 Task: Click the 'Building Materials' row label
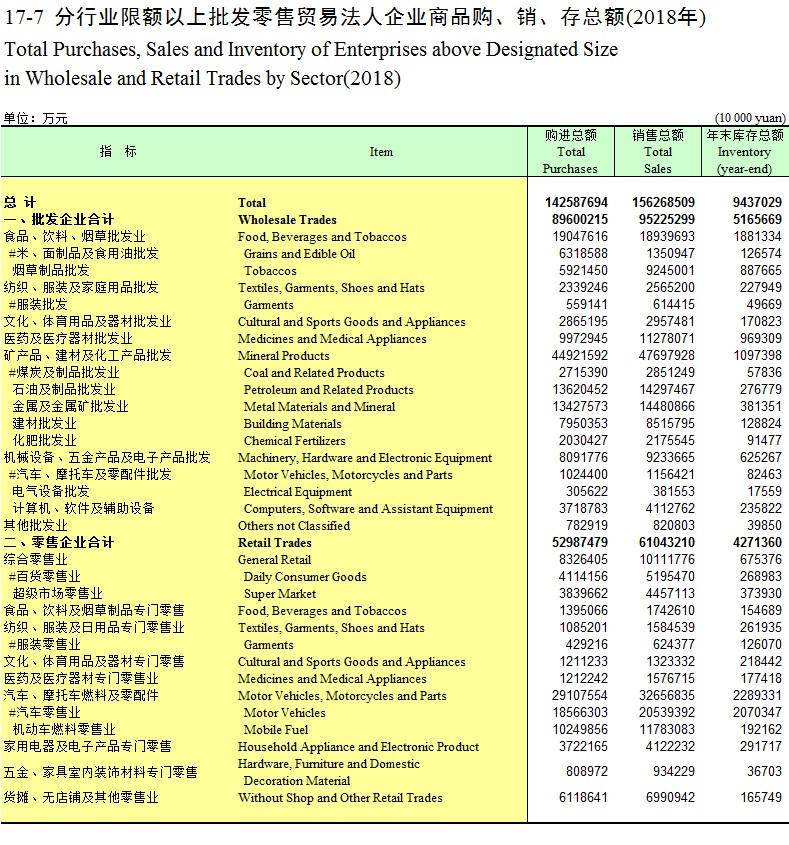click(x=293, y=424)
